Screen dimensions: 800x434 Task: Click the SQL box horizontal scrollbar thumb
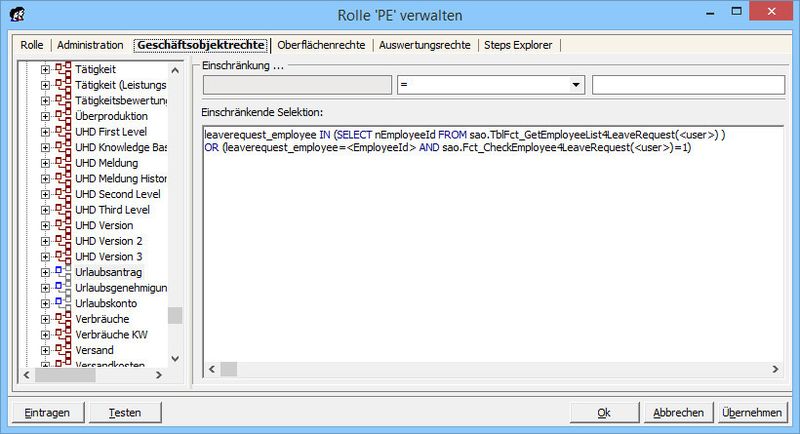click(x=229, y=369)
